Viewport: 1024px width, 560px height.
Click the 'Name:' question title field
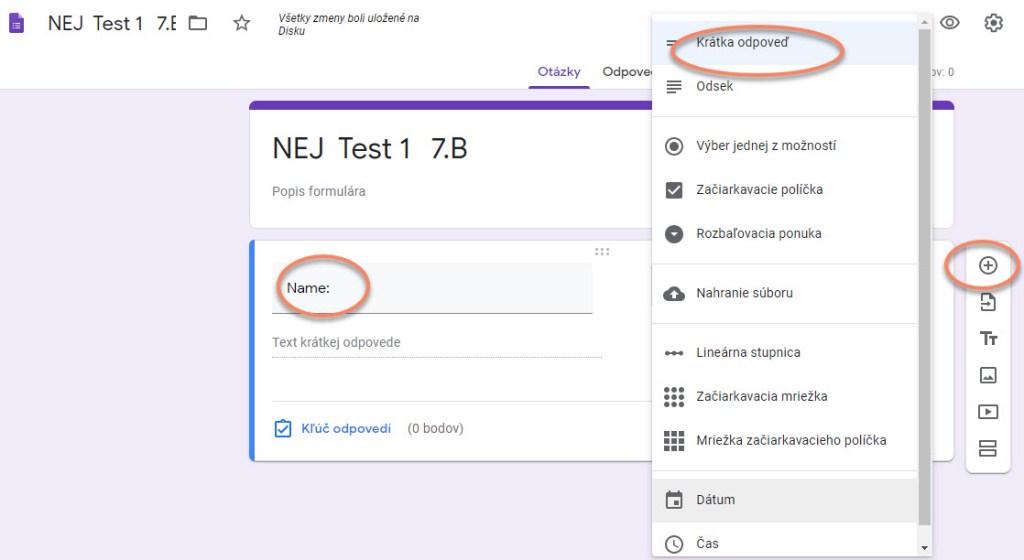[432, 289]
